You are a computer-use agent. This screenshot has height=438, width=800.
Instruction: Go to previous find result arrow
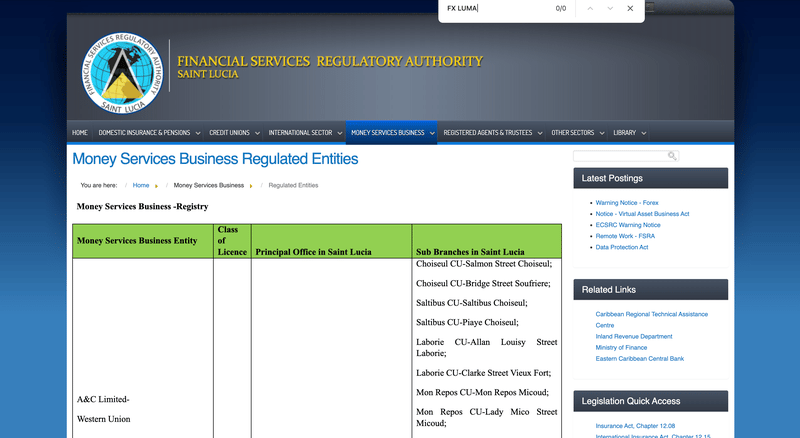[590, 8]
